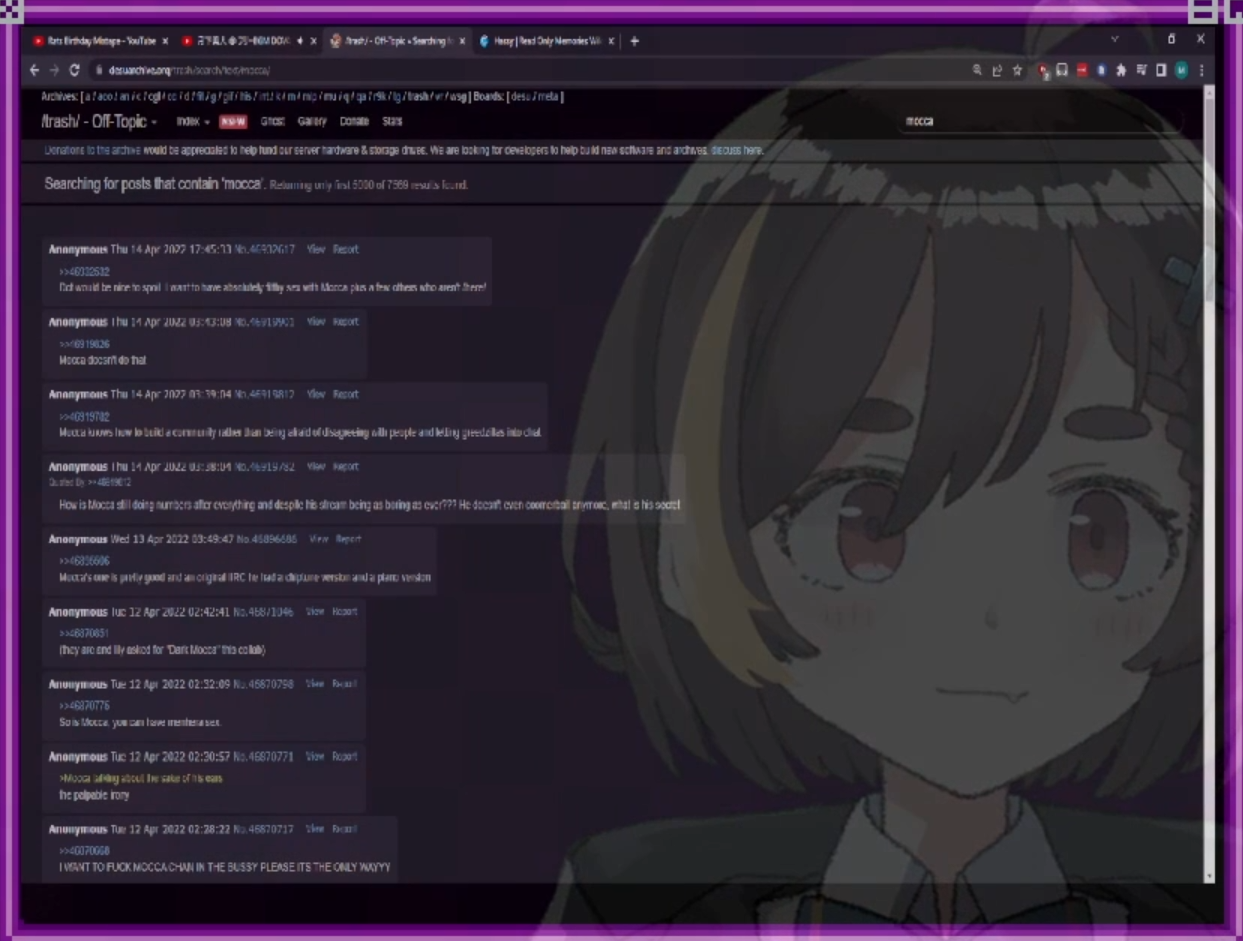View the post timestamped 02:30:57
The image size is (1243, 941).
click(315, 756)
